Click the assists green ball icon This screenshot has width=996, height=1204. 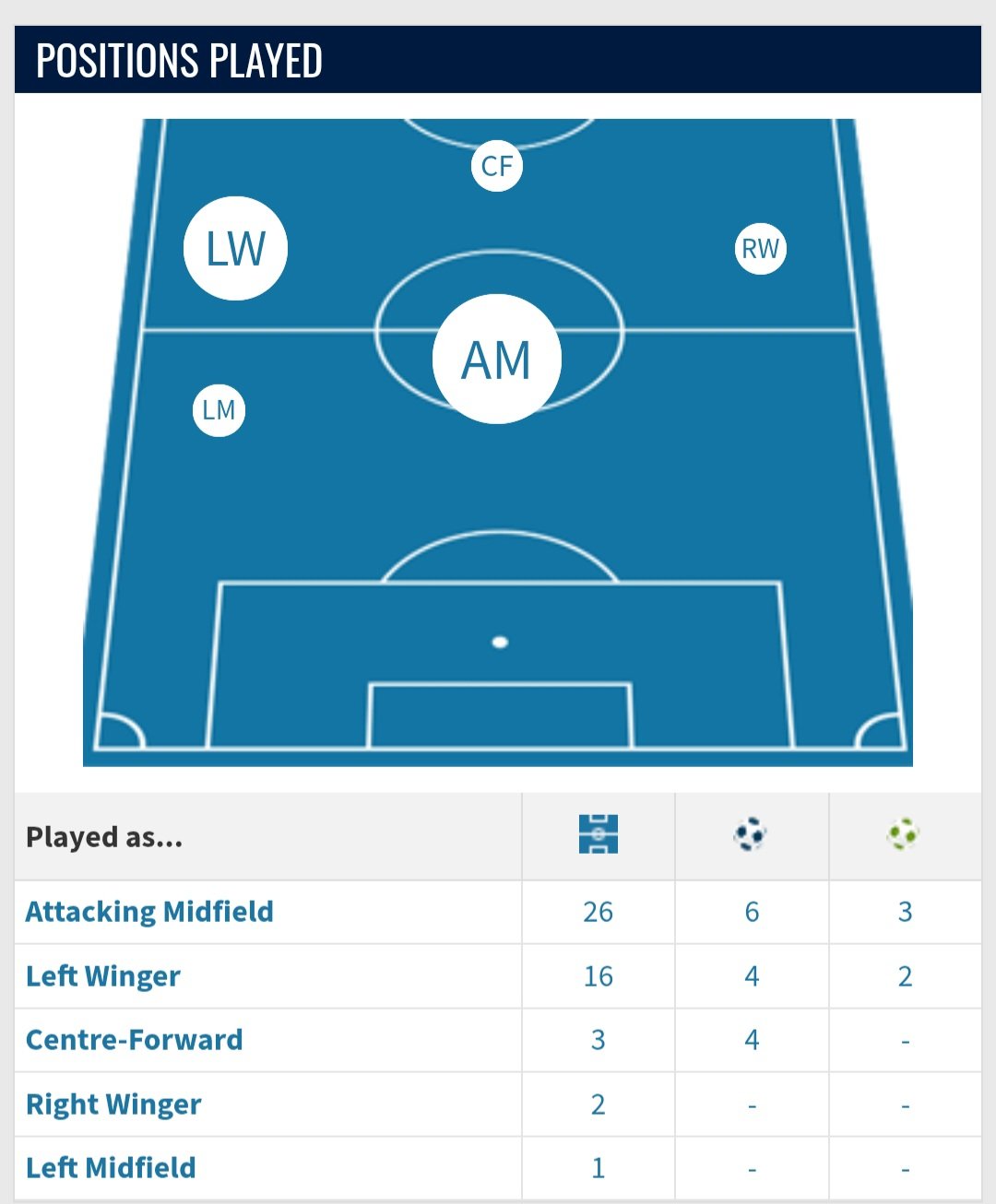(x=904, y=834)
